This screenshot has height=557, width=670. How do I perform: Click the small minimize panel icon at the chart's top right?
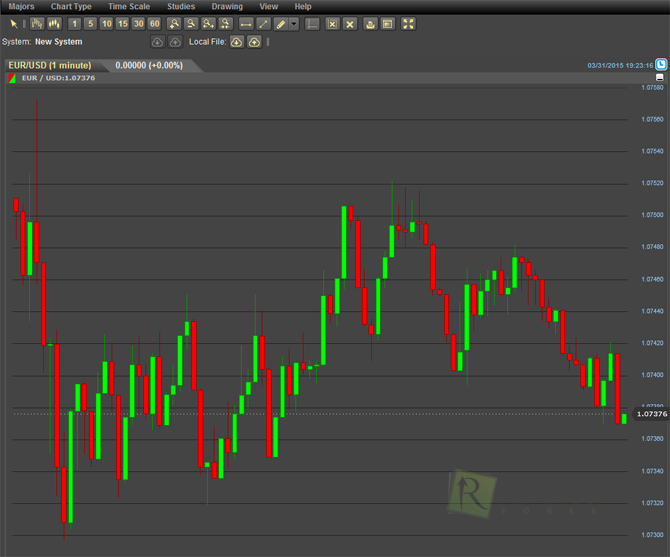pos(660,77)
